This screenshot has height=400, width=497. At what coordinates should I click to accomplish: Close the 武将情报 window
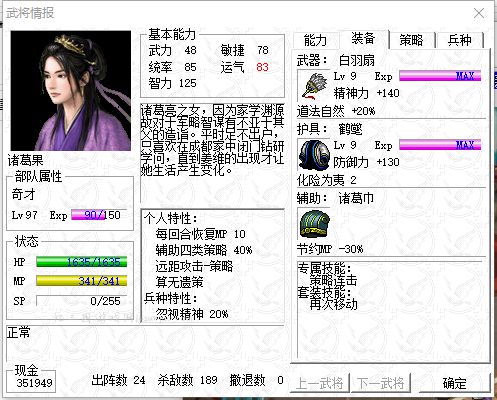point(479,13)
